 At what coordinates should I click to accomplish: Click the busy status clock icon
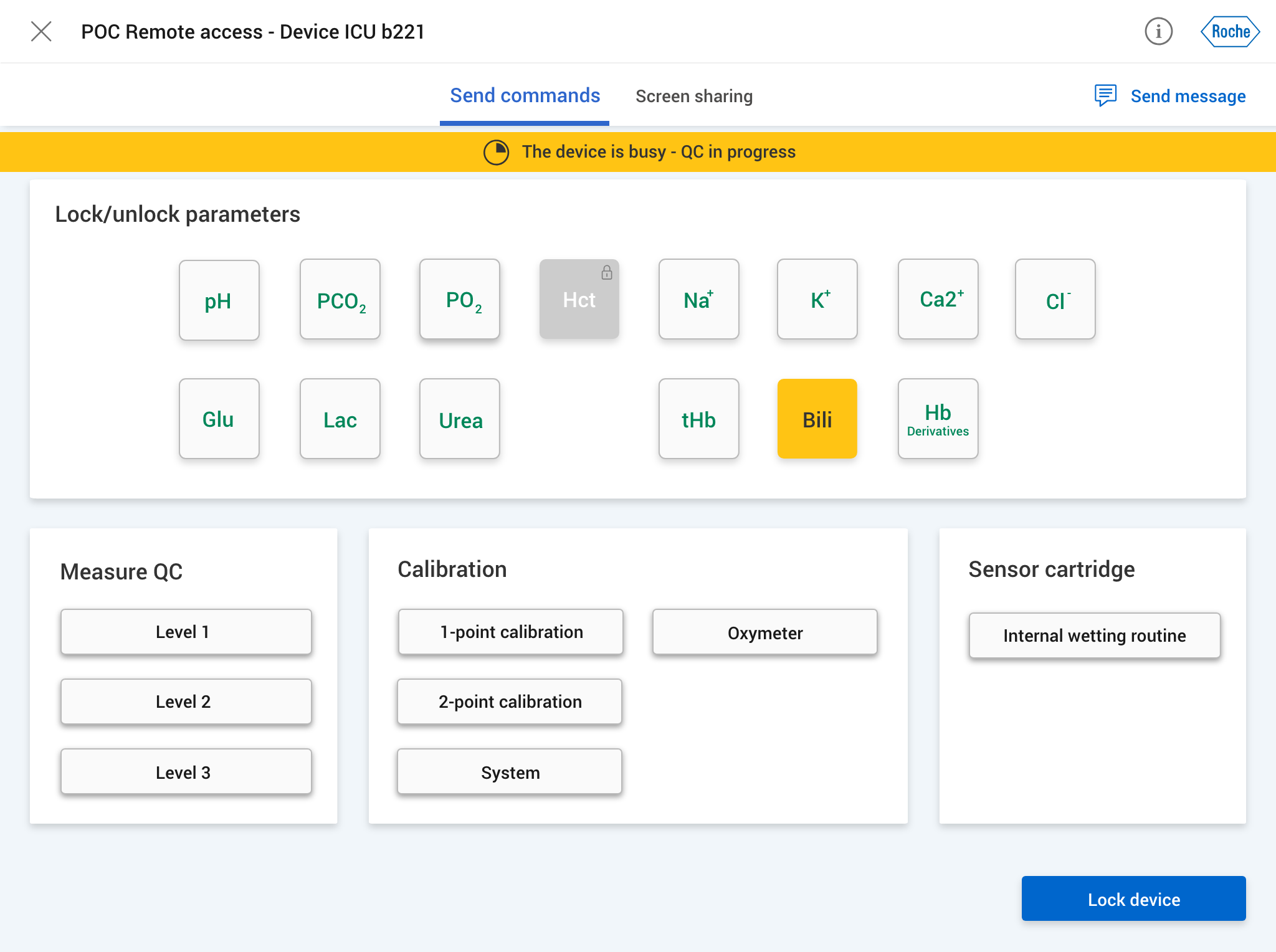coord(496,152)
